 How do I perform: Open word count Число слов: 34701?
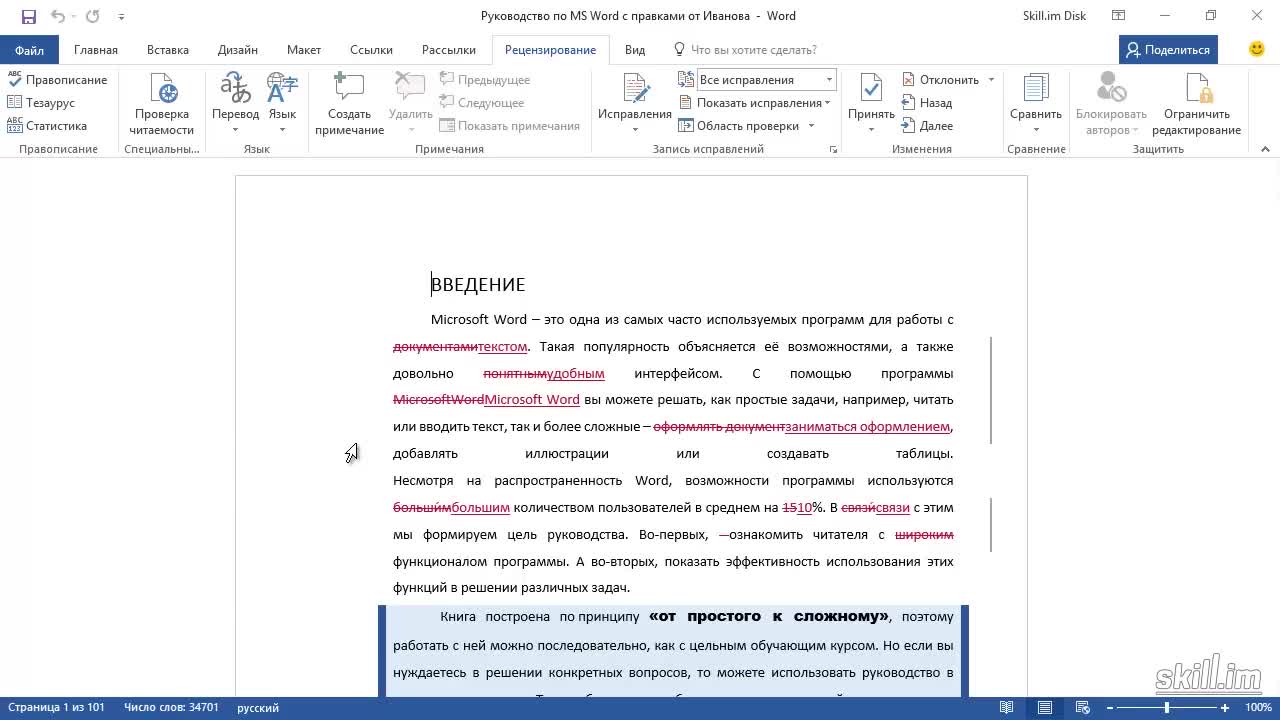[171, 708]
